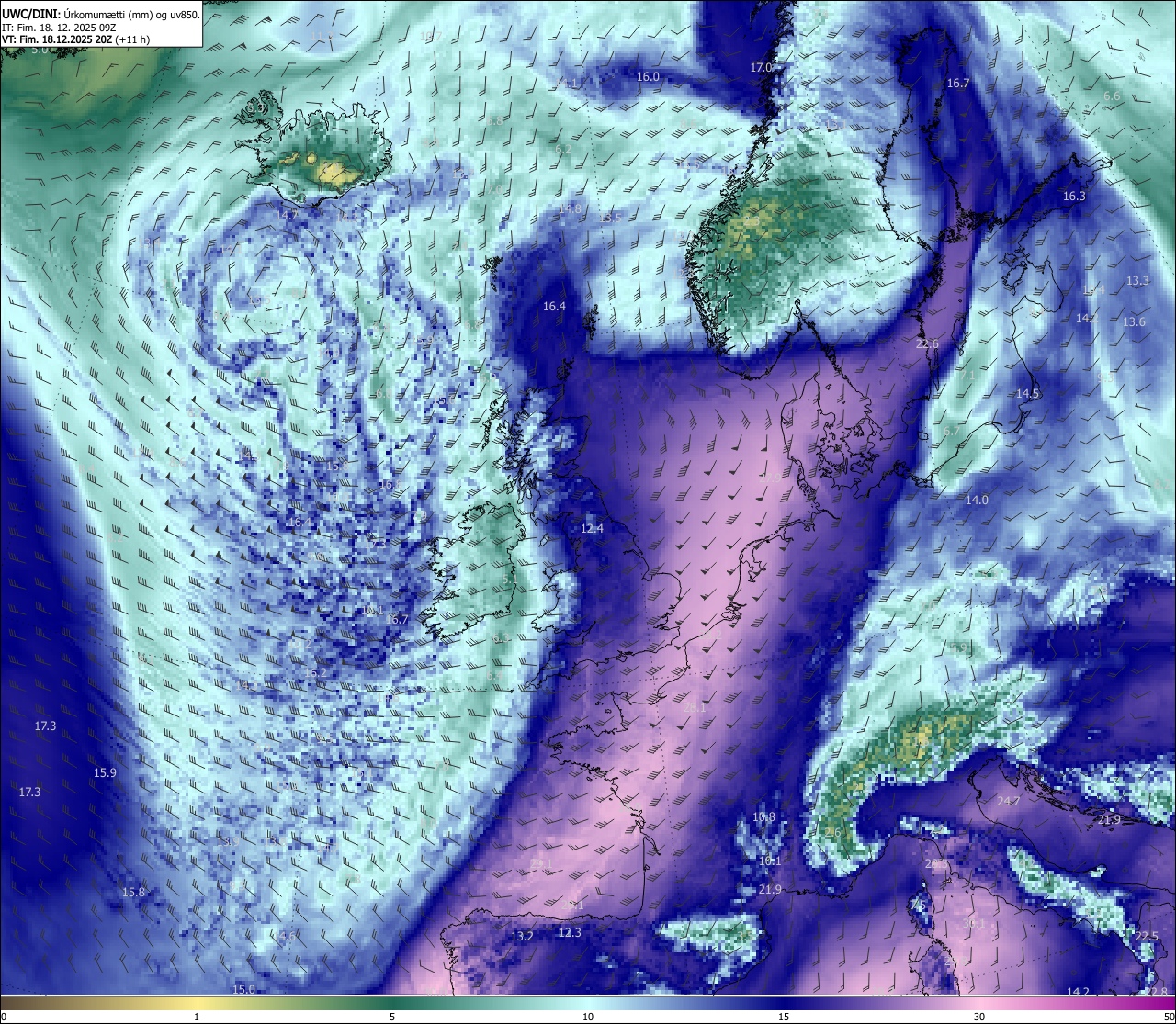Click the colour scale tick labelled 10
Viewport: 1176px width, 1024px height.
588,1017
